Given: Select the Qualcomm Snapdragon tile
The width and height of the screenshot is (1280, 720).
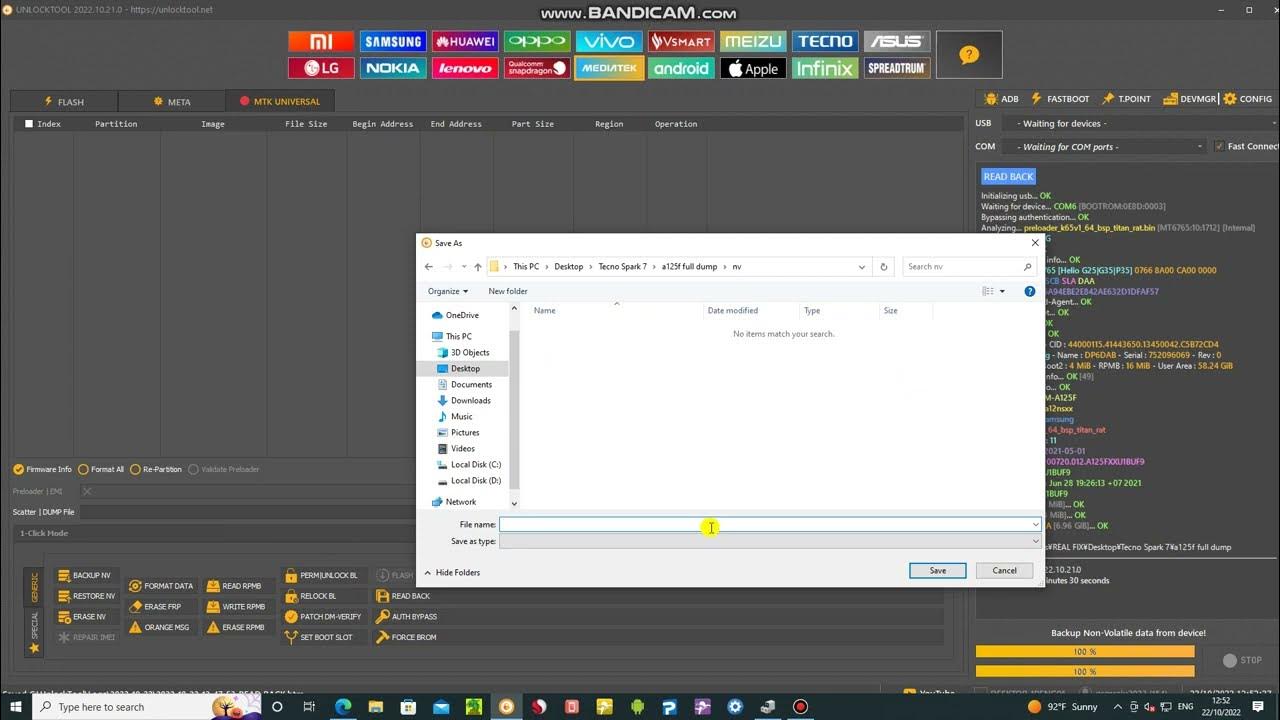Looking at the screenshot, I should click(x=537, y=68).
